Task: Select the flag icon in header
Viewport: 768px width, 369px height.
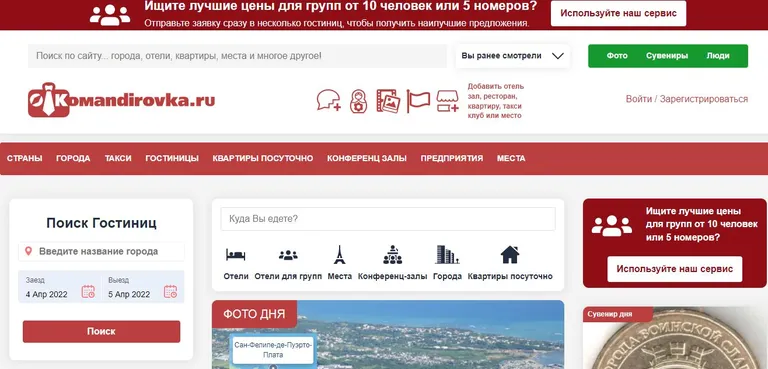Action: [418, 101]
